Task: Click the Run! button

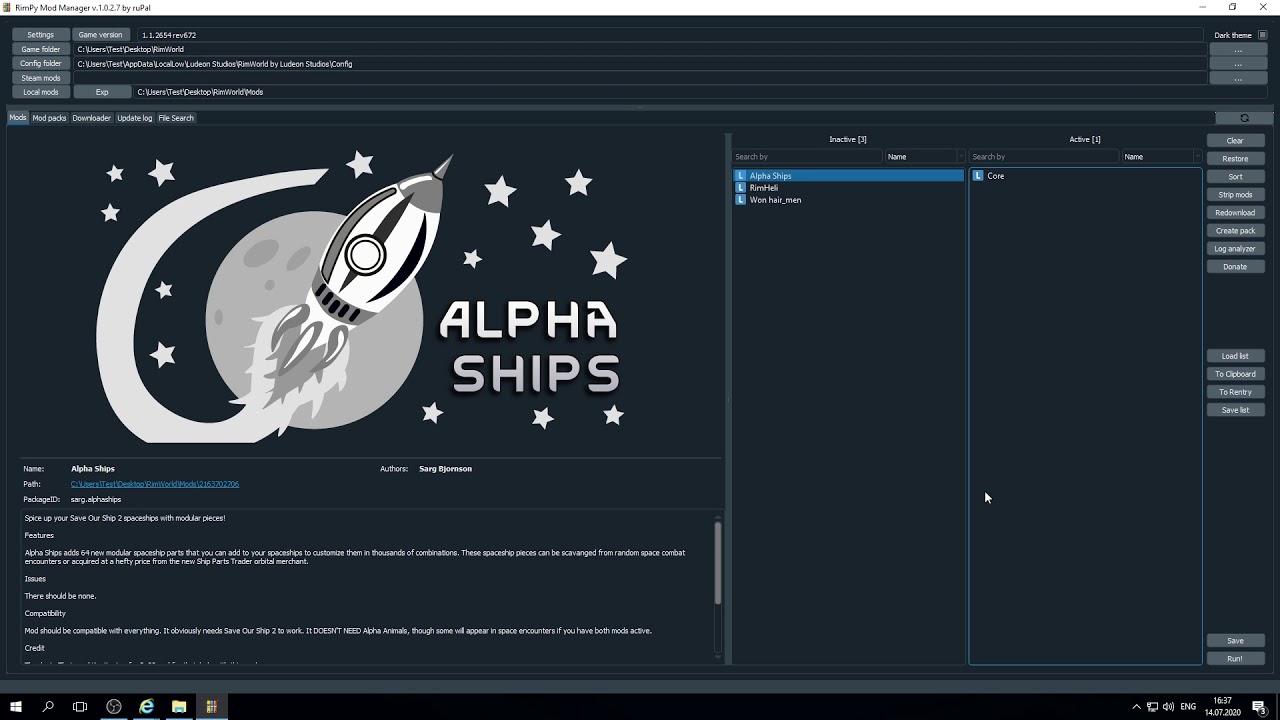Action: click(x=1235, y=659)
